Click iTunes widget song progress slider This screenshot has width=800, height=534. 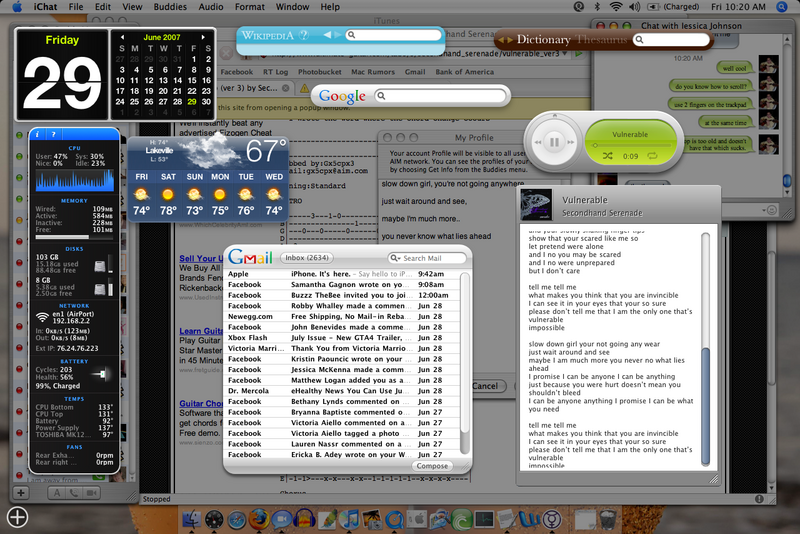point(630,145)
